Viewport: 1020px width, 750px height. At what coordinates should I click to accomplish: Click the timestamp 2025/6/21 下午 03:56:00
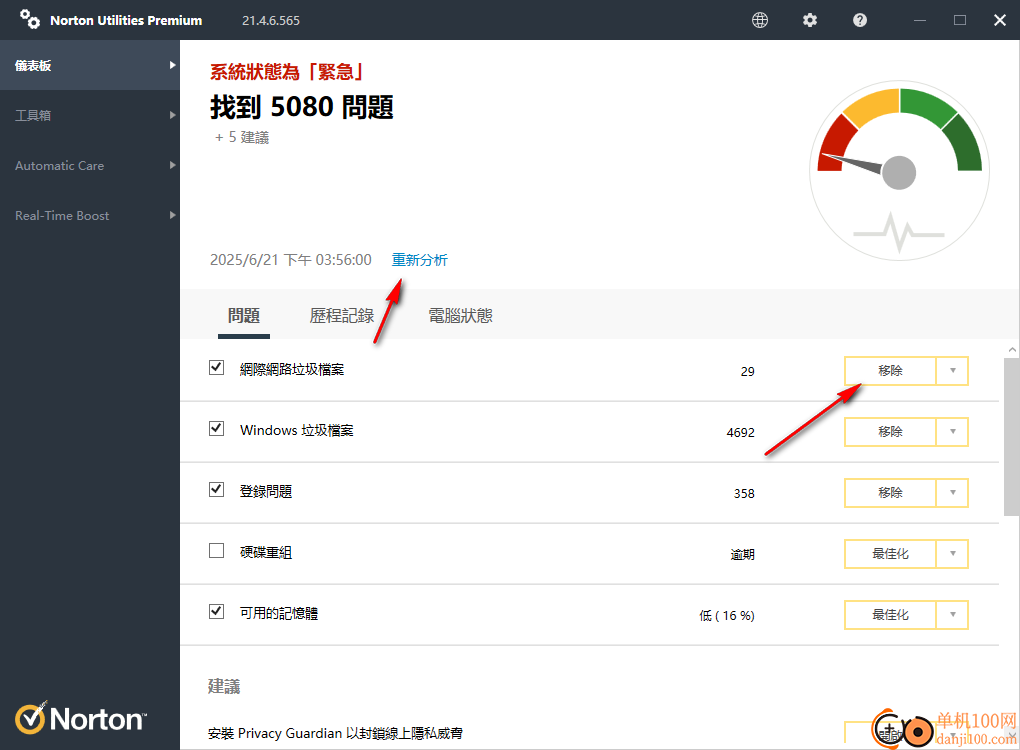pyautogui.click(x=291, y=260)
